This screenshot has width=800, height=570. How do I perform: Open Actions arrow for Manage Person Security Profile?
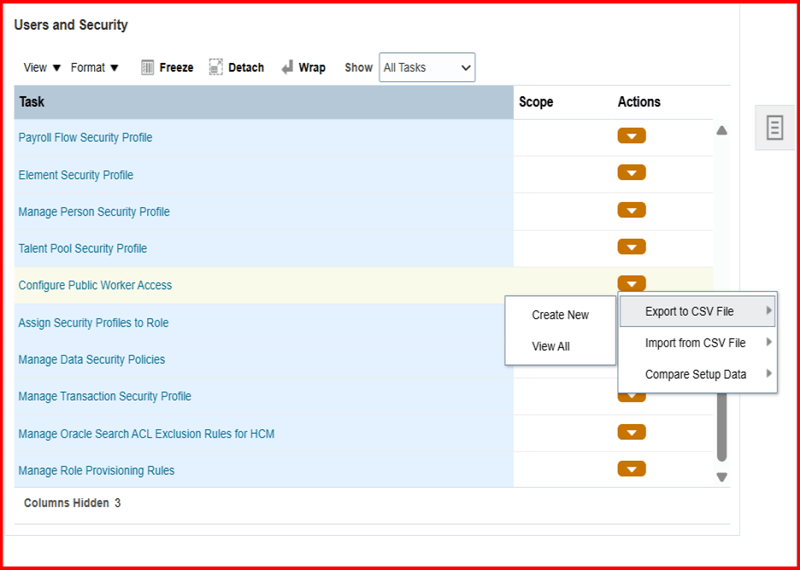point(631,210)
